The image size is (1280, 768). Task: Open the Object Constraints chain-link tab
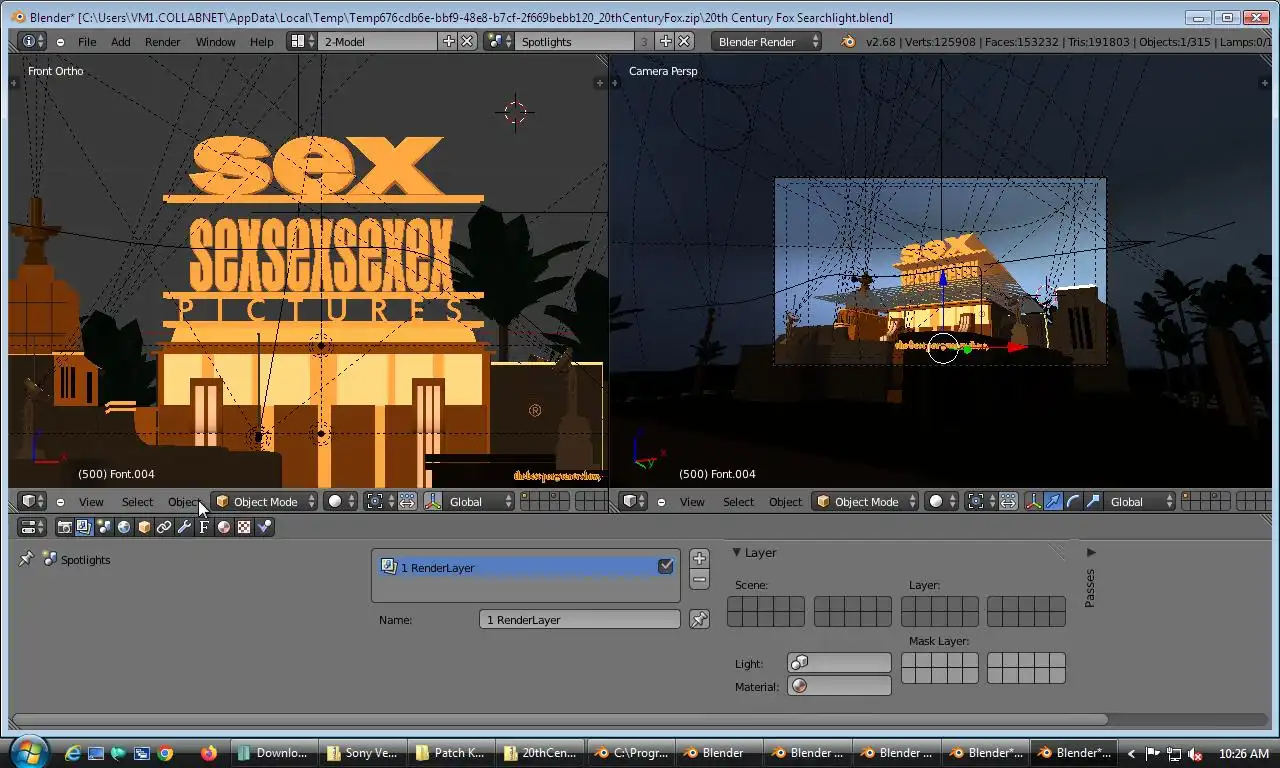click(164, 527)
